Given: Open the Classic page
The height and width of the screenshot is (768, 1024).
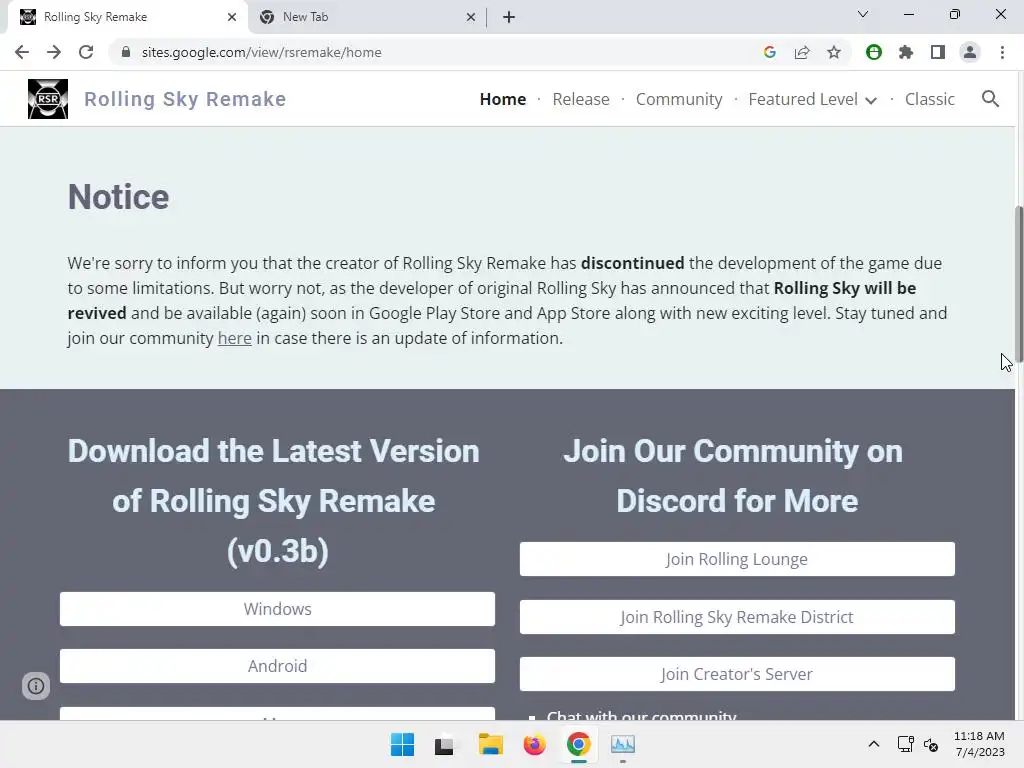Looking at the screenshot, I should pyautogui.click(x=930, y=99).
